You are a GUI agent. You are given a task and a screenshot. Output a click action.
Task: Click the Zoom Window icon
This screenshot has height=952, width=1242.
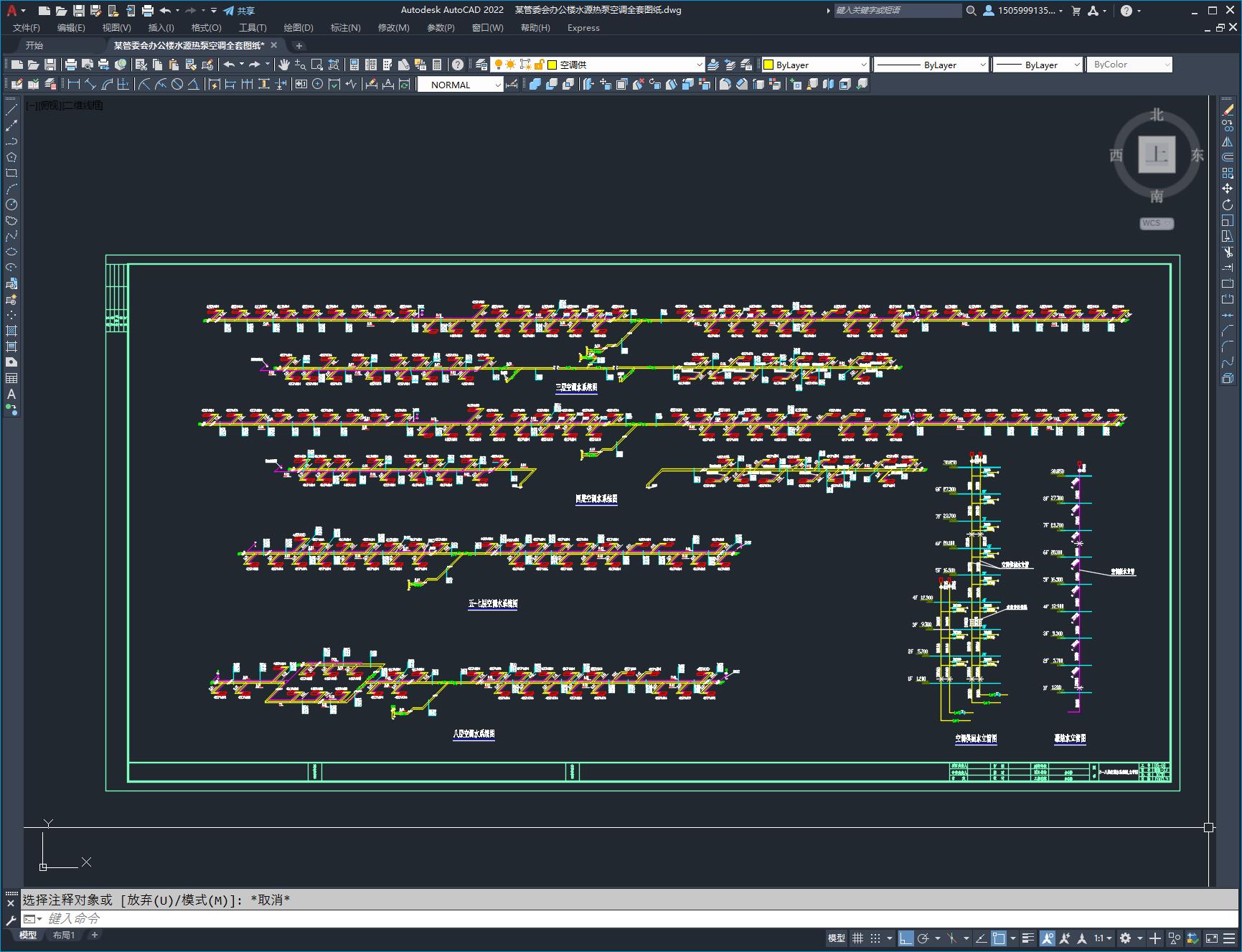pyautogui.click(x=317, y=65)
